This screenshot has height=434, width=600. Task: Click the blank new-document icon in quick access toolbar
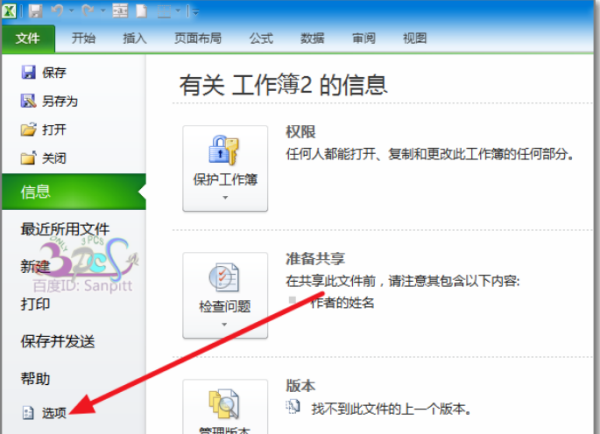142,11
